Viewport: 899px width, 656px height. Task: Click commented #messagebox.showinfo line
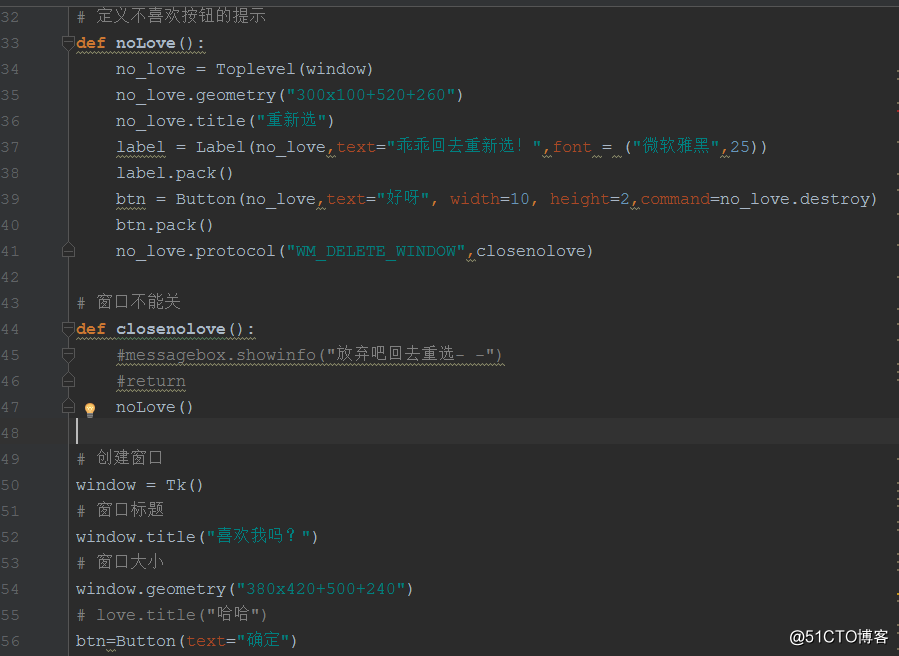(x=310, y=354)
